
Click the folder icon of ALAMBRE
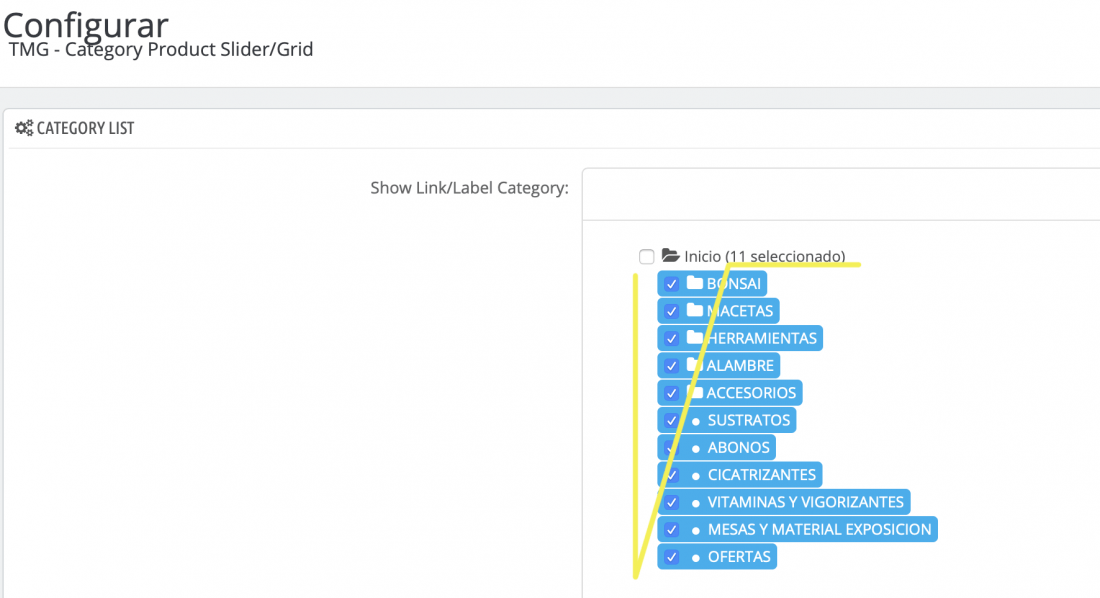tap(695, 365)
